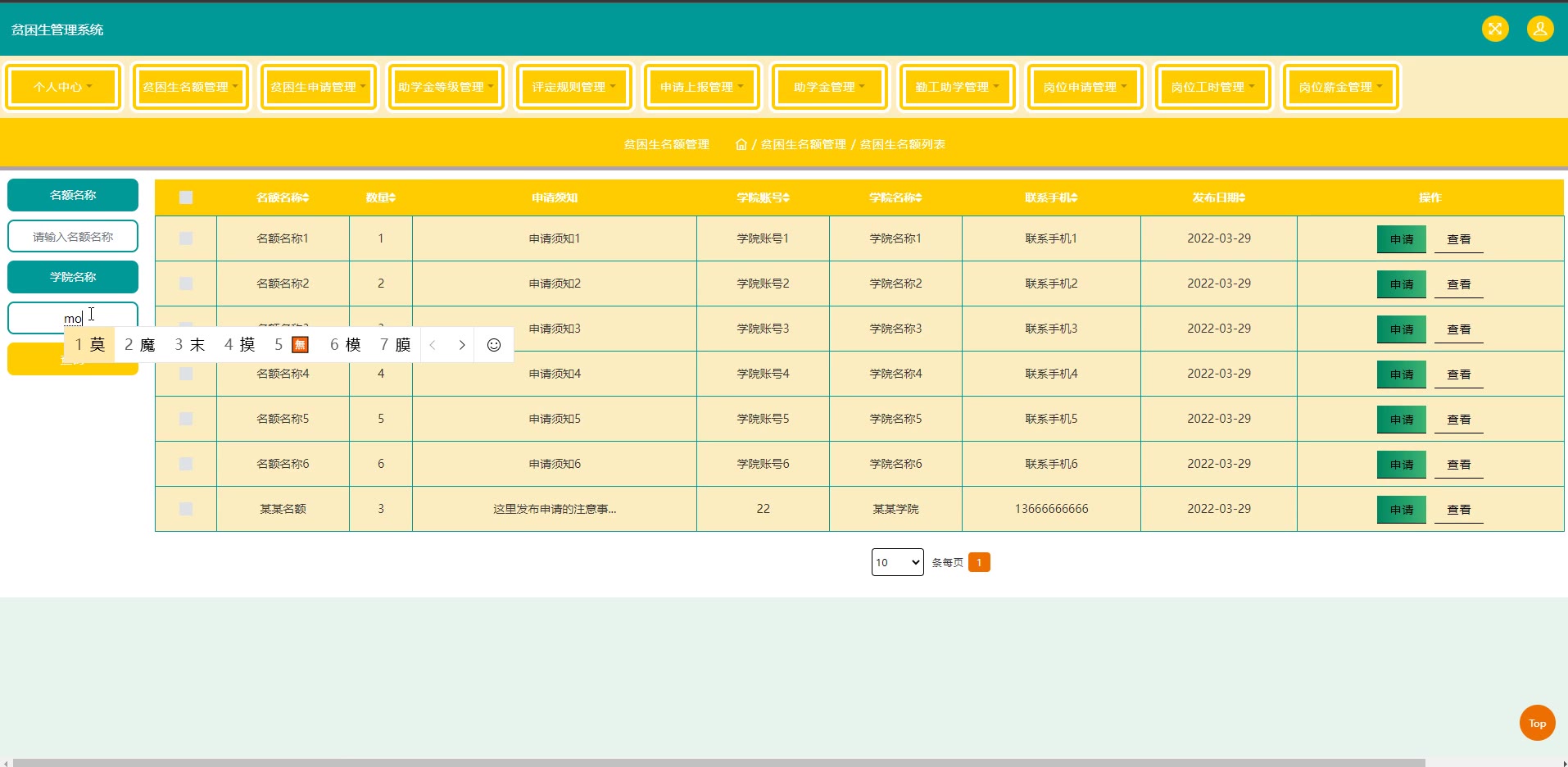Select the checkbox for 某某名额 row
The width and height of the screenshot is (1568, 767).
(186, 509)
